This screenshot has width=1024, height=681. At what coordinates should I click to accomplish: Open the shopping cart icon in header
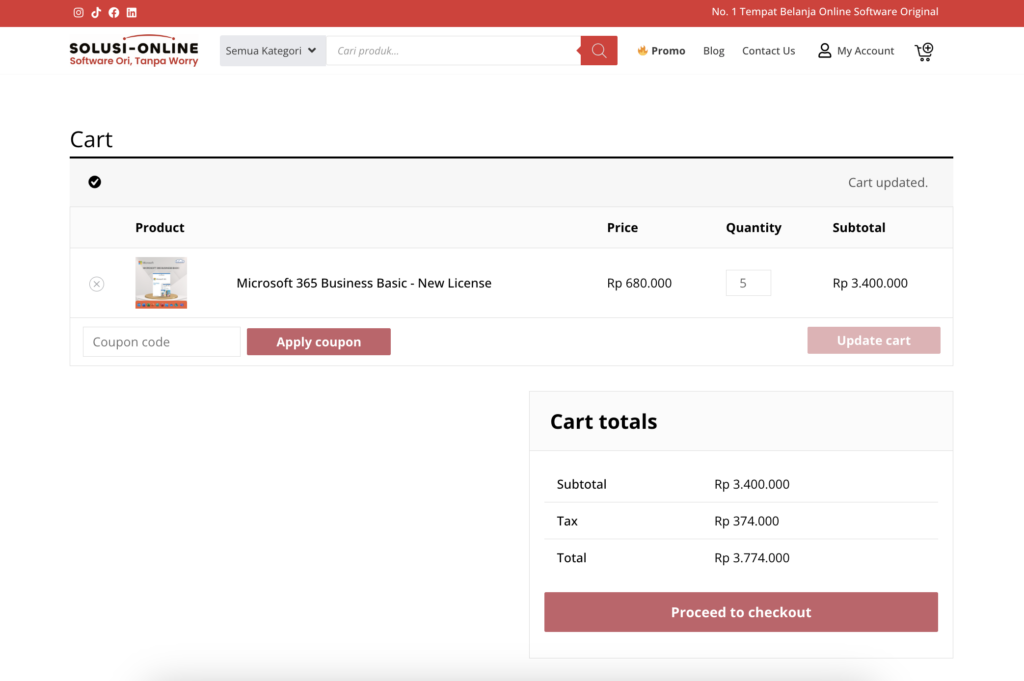[x=924, y=52]
